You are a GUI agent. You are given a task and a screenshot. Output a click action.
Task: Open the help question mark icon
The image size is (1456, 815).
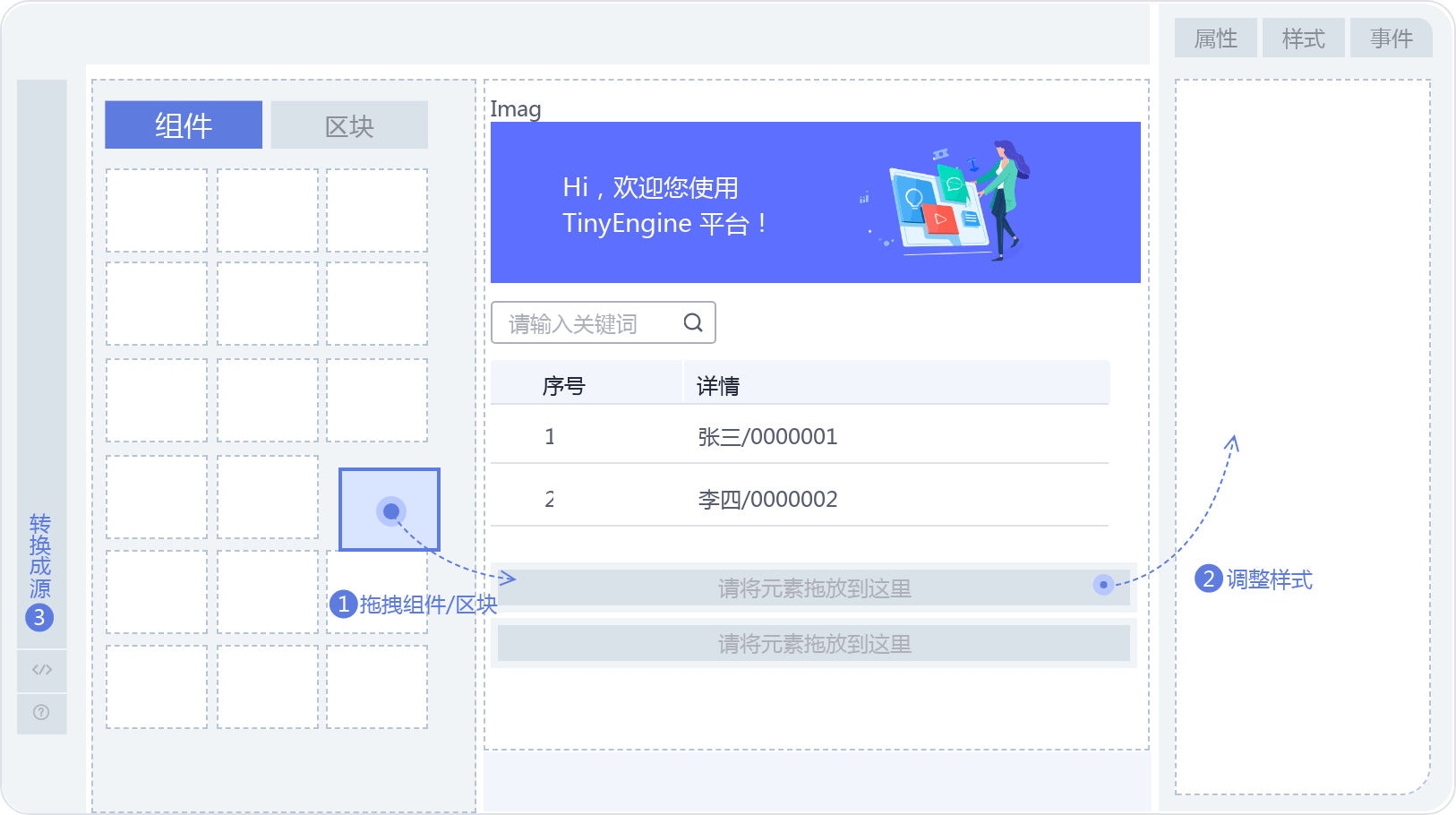[41, 713]
